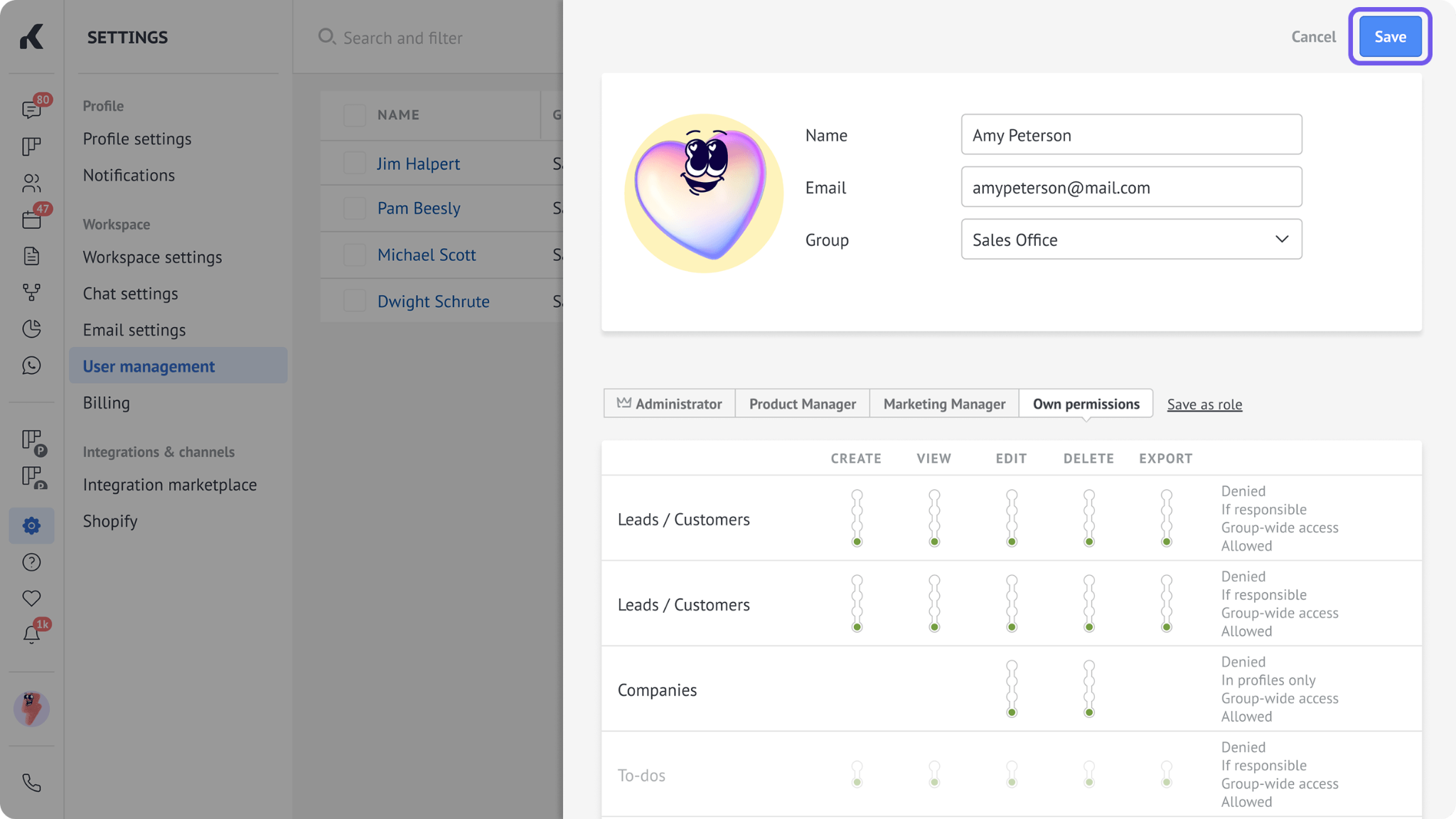Adjust Edit slider in Companies row
1456x819 pixels.
tap(1012, 688)
